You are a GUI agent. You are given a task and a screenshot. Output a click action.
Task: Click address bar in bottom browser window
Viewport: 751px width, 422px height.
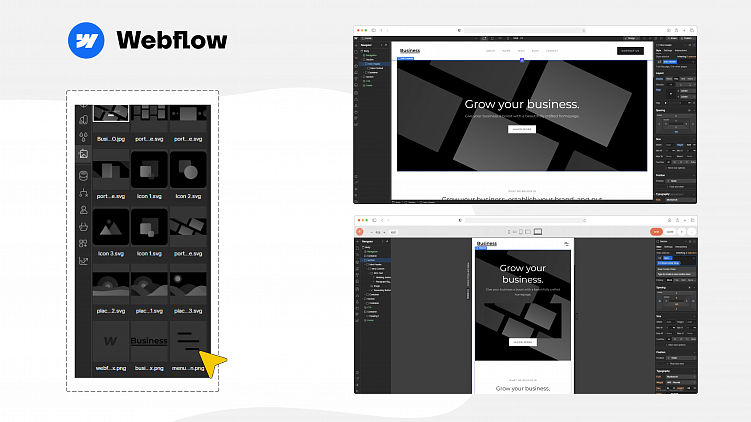coord(526,220)
